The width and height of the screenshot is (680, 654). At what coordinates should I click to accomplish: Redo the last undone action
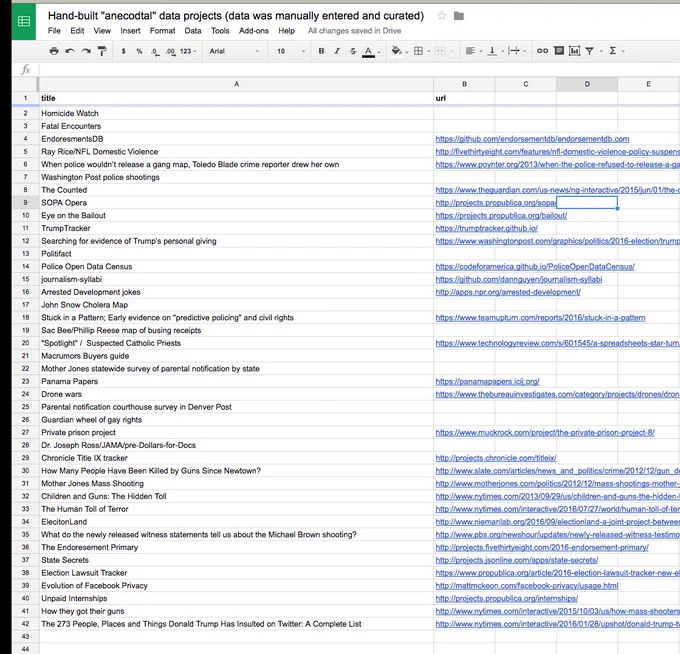tap(86, 51)
